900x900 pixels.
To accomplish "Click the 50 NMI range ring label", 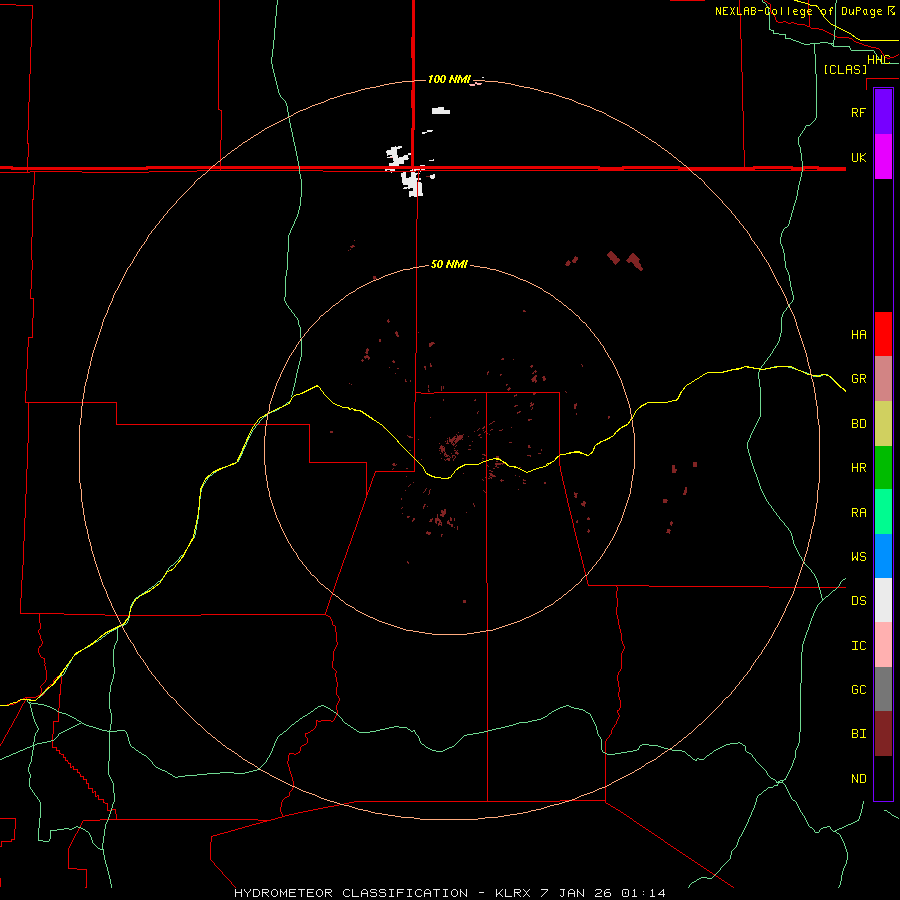I will [449, 264].
